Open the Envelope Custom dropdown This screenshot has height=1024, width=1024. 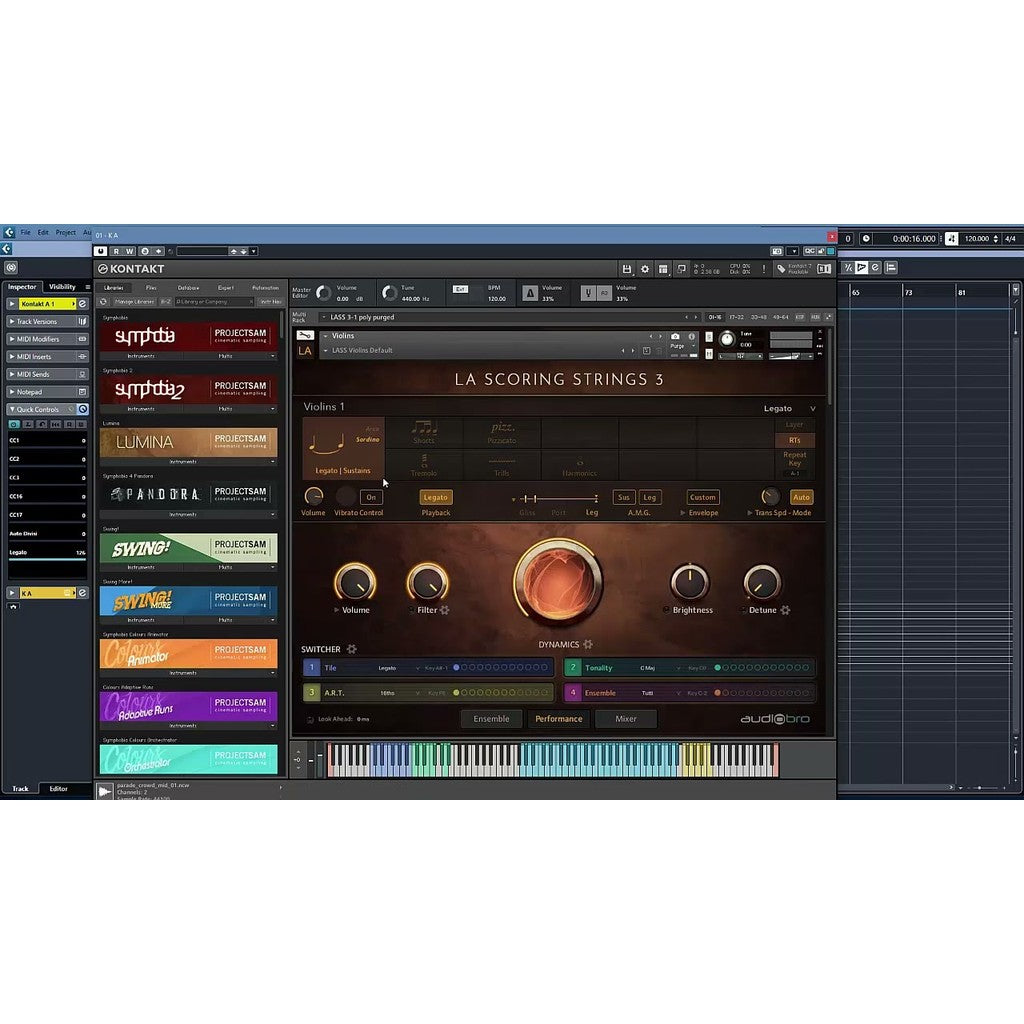703,497
